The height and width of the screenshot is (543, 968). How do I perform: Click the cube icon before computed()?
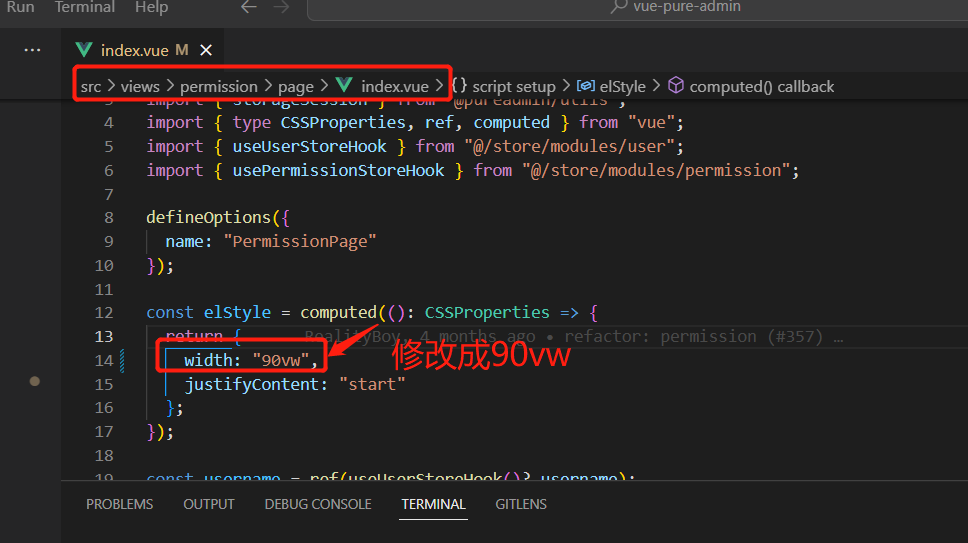point(676,85)
